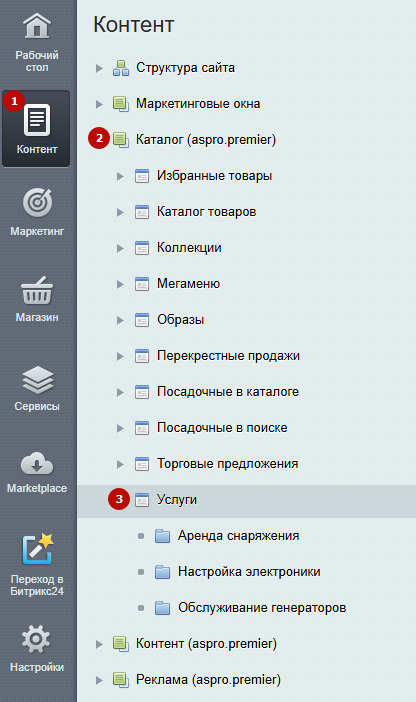The height and width of the screenshot is (702, 416).
Task: Click the Избранные товары link
Action: (214, 176)
